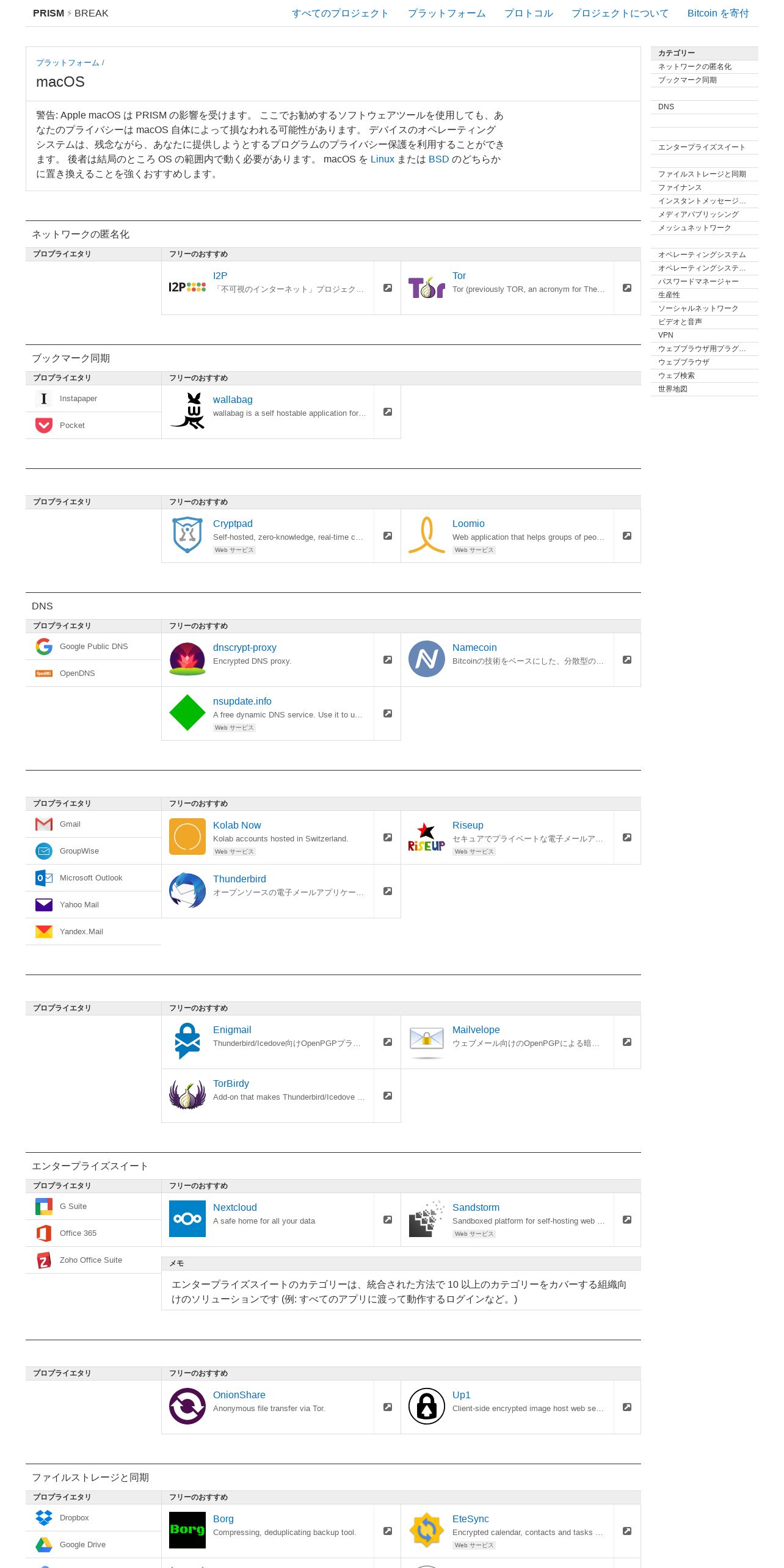Jump to DNS sidebar category
This screenshot has height=1568, width=784.
pos(705,107)
